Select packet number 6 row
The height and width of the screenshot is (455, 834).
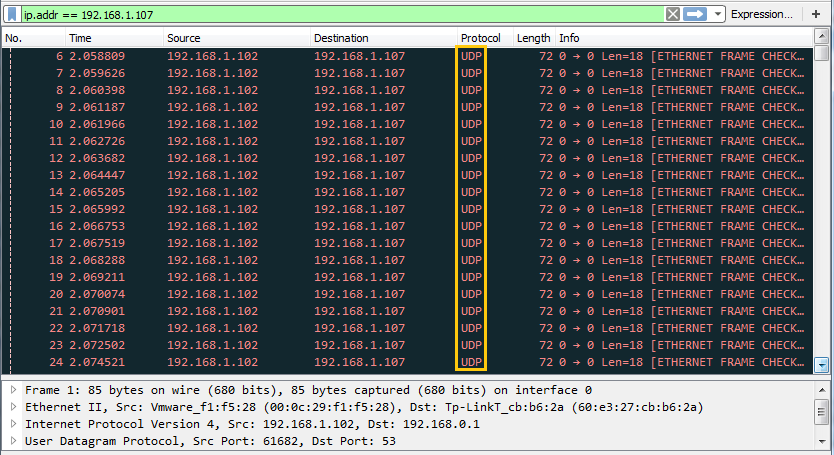coord(408,56)
